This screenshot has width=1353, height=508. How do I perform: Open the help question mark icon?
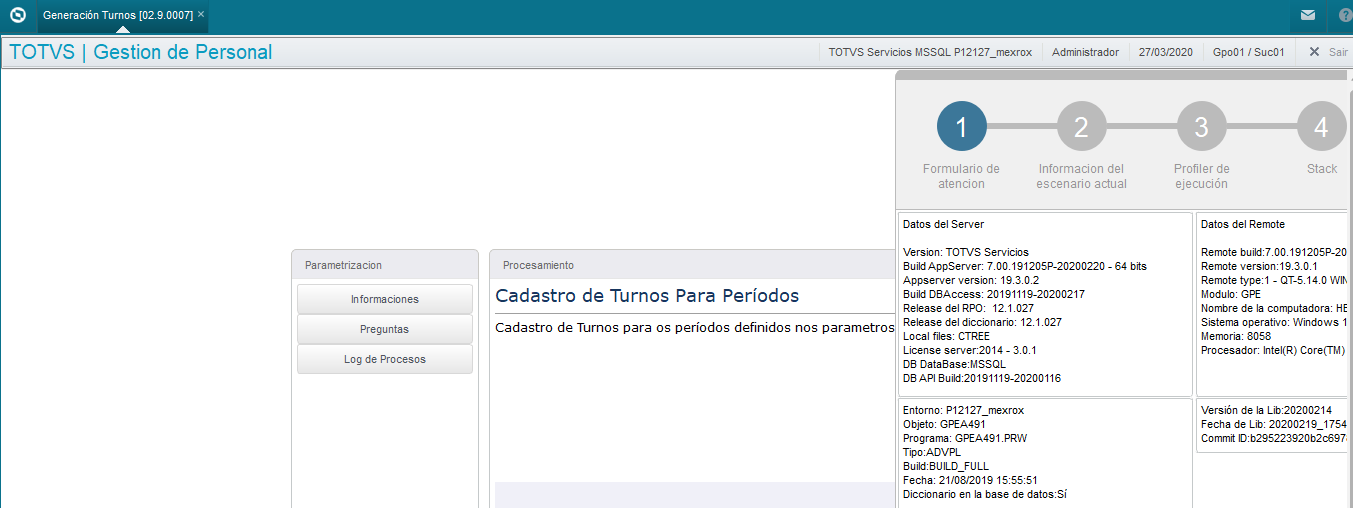tap(1345, 15)
